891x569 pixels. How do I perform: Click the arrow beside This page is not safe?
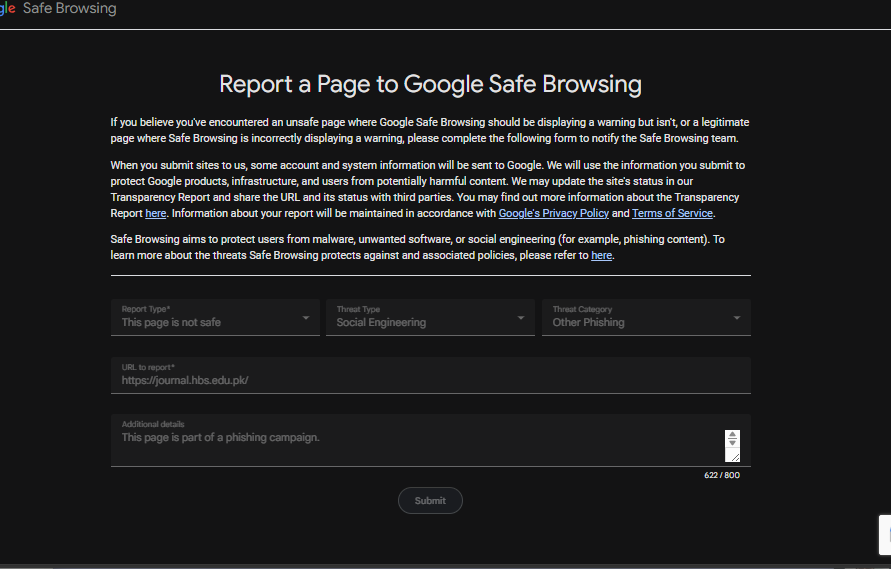pos(306,318)
